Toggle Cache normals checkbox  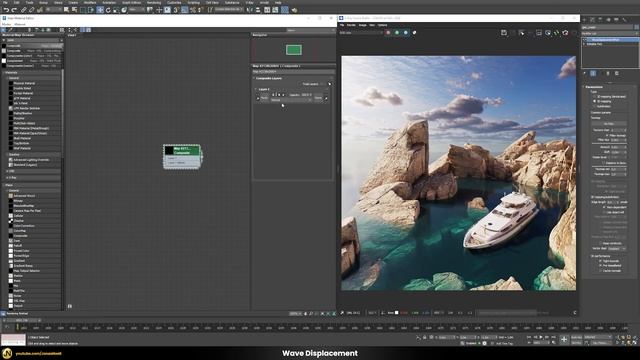tap(600, 271)
